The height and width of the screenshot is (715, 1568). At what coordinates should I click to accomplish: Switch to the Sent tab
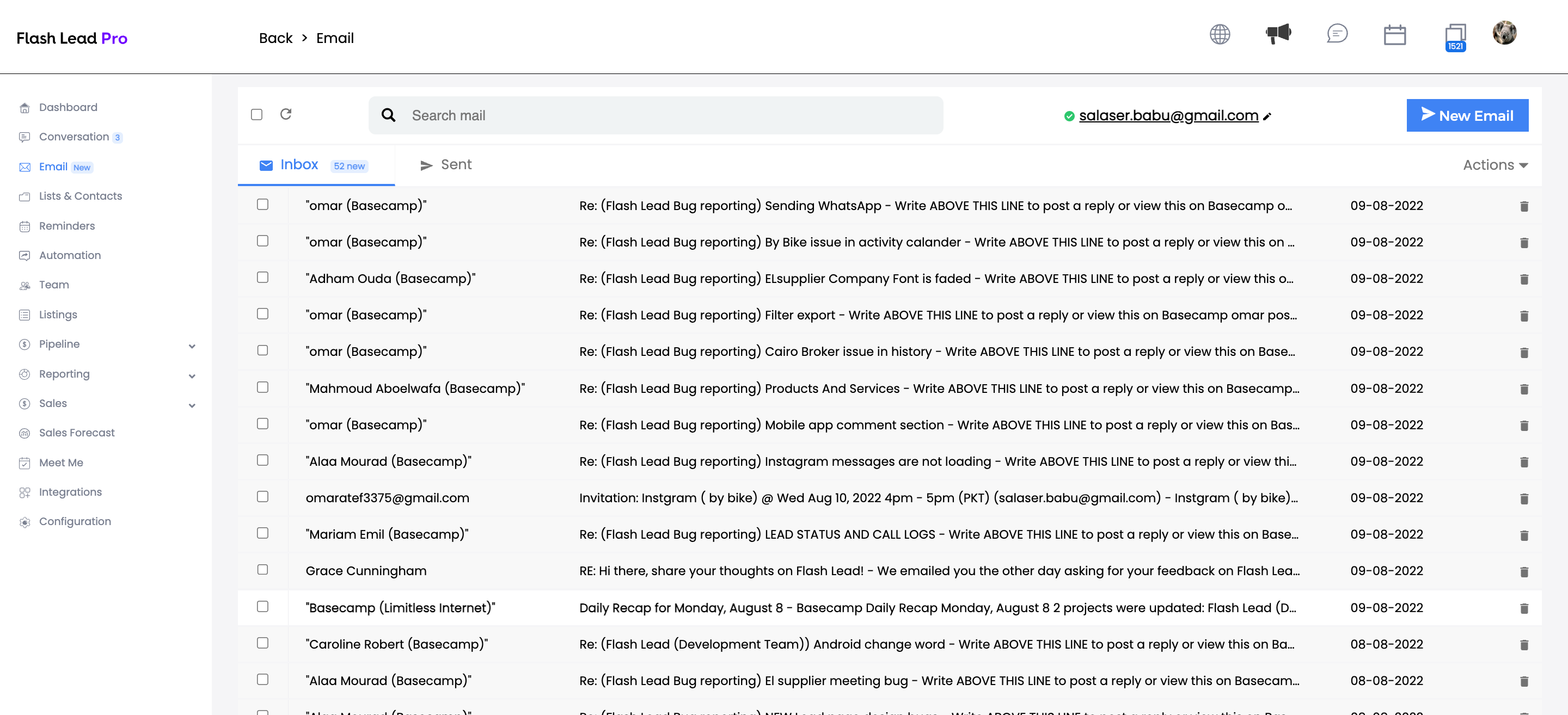tap(445, 165)
